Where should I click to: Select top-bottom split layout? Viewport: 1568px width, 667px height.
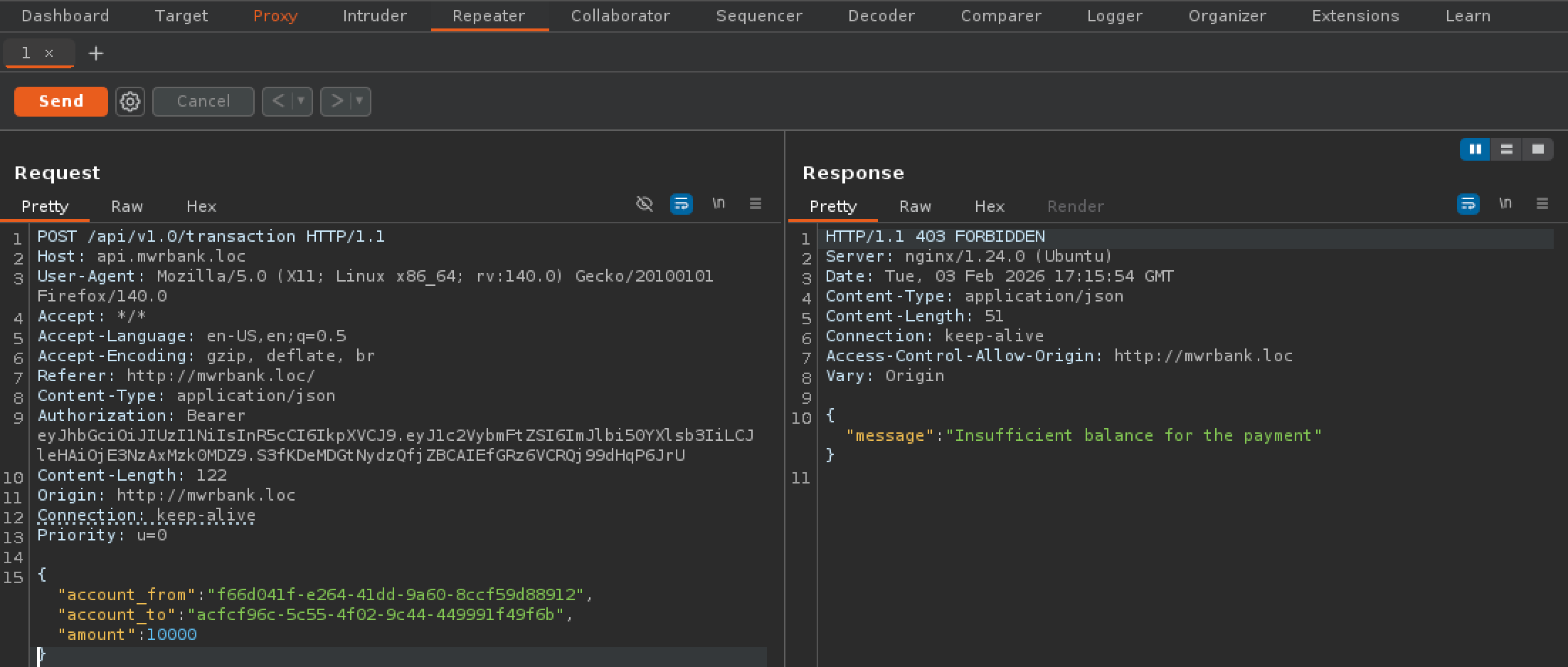[1506, 149]
